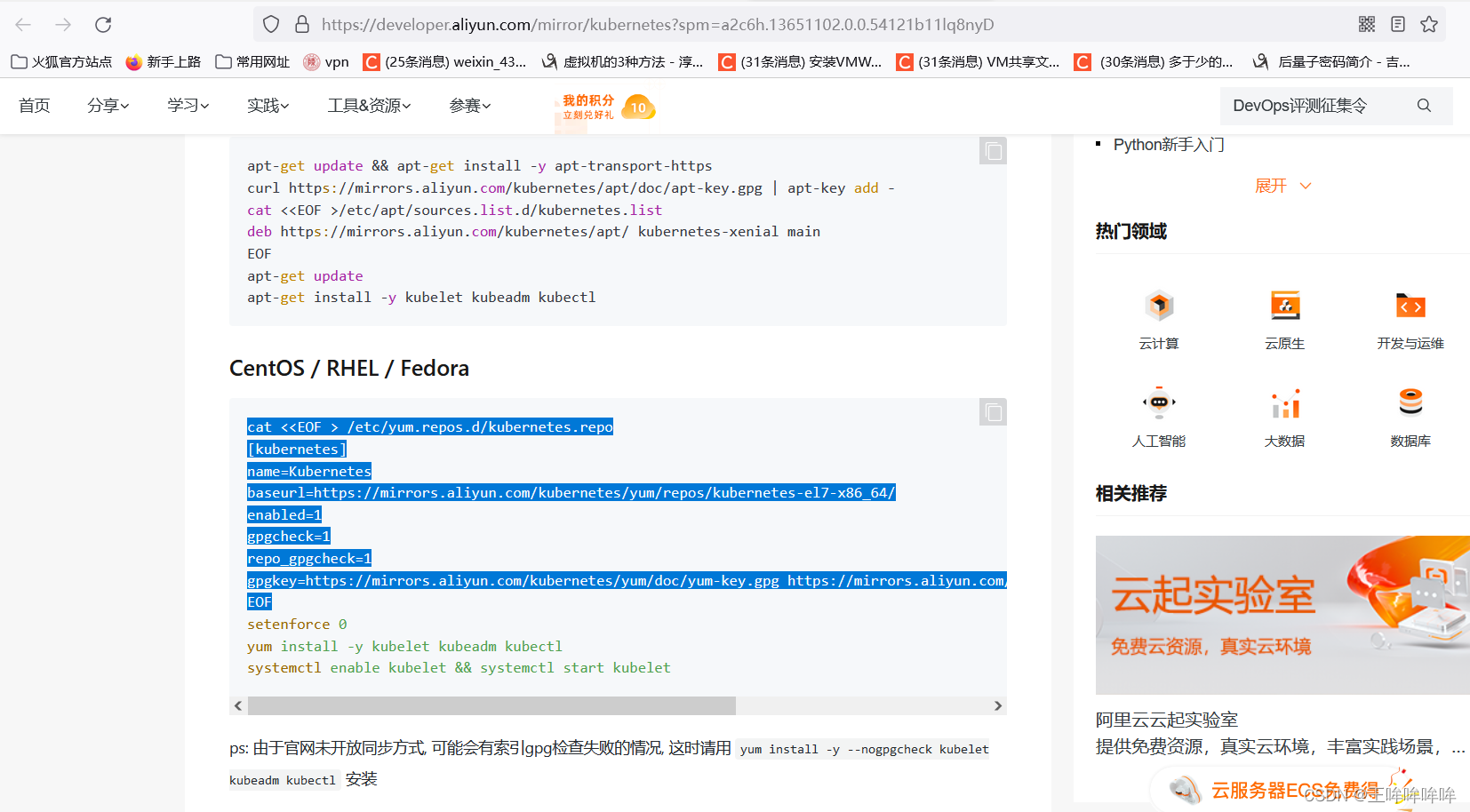Open 后量子密码简介 bookmark
1470x812 pixels.
point(1331,61)
